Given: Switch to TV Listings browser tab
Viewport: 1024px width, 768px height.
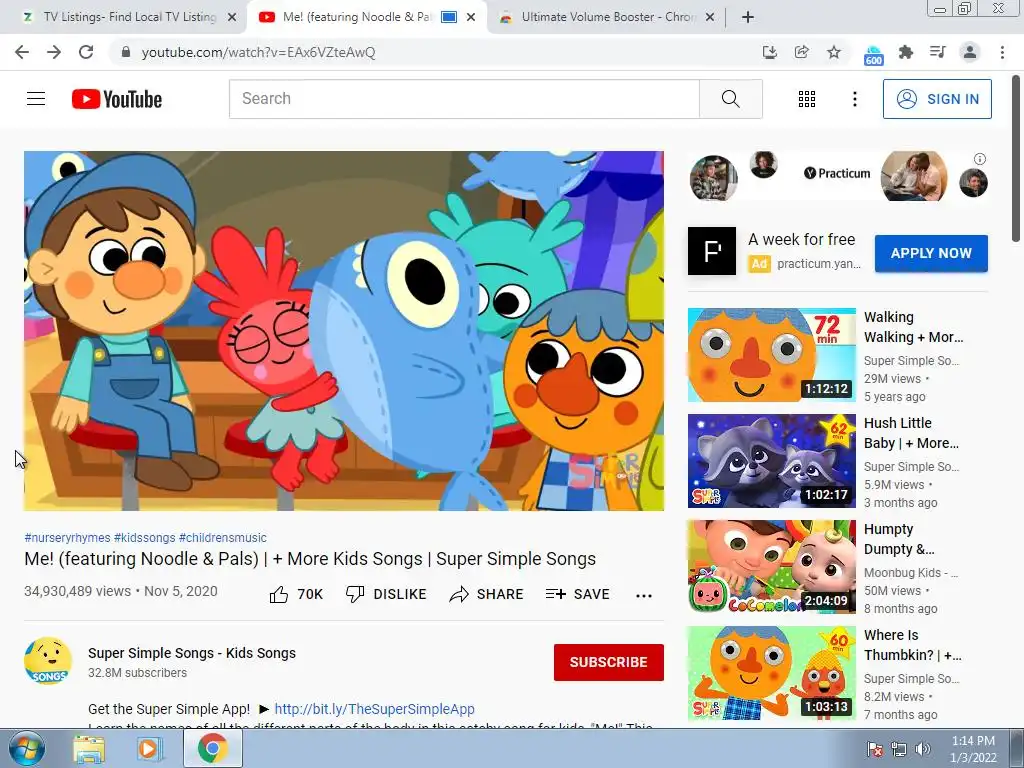Looking at the screenshot, I should (x=129, y=17).
